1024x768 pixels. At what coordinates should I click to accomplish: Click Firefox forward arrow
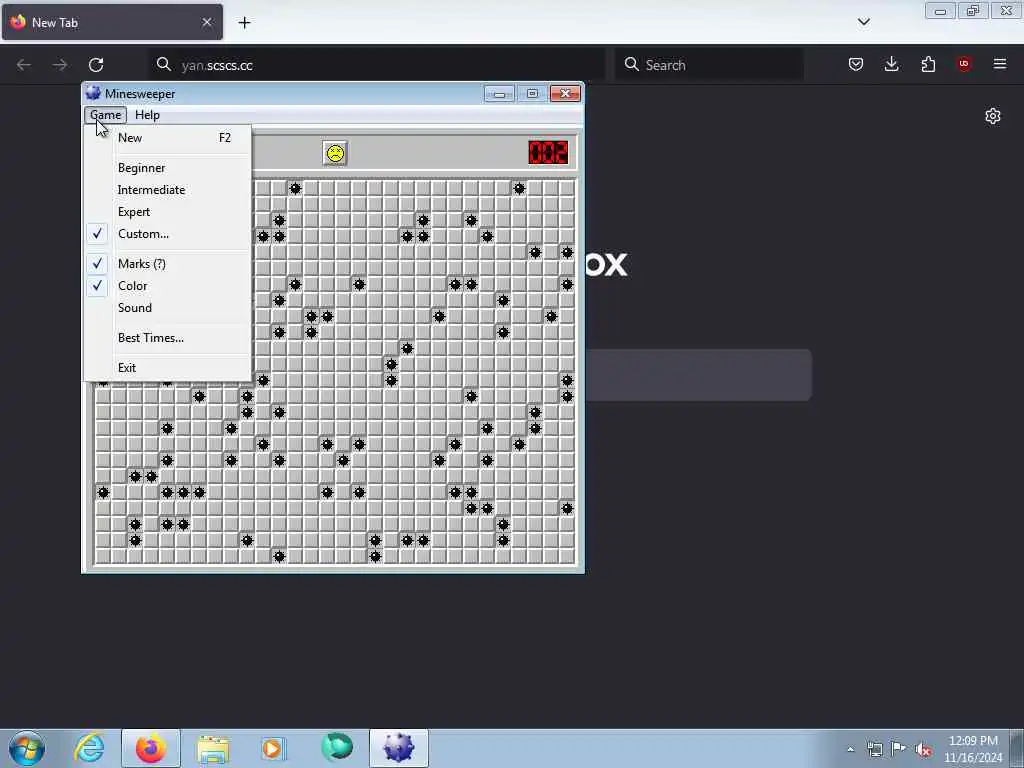click(x=59, y=65)
